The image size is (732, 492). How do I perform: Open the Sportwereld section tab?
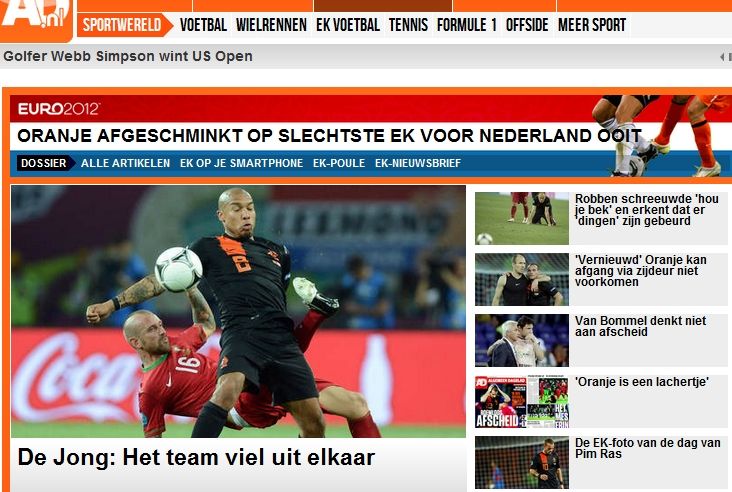122,25
